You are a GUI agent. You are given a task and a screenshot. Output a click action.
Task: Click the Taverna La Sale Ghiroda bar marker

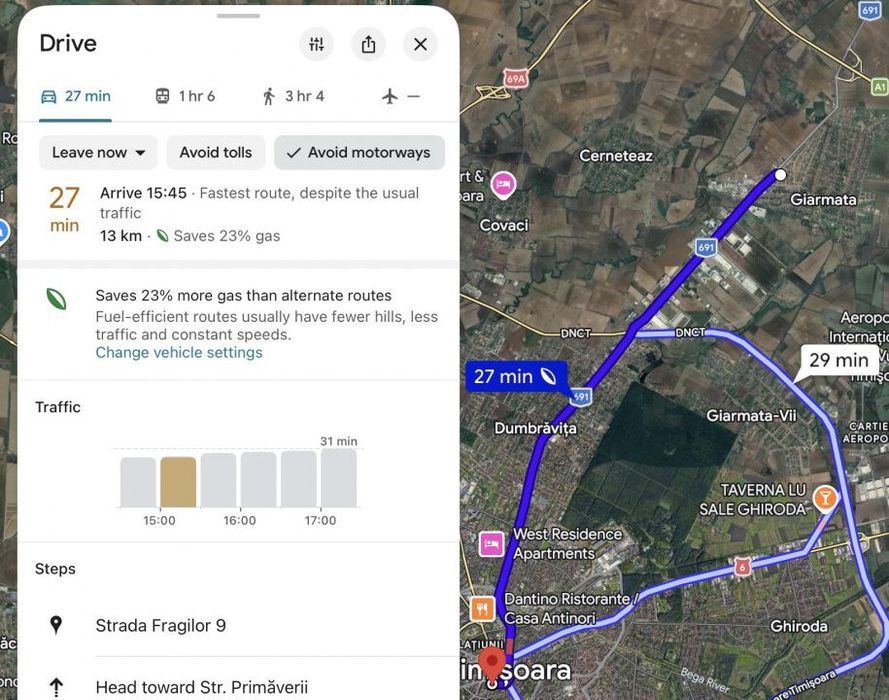(824, 497)
